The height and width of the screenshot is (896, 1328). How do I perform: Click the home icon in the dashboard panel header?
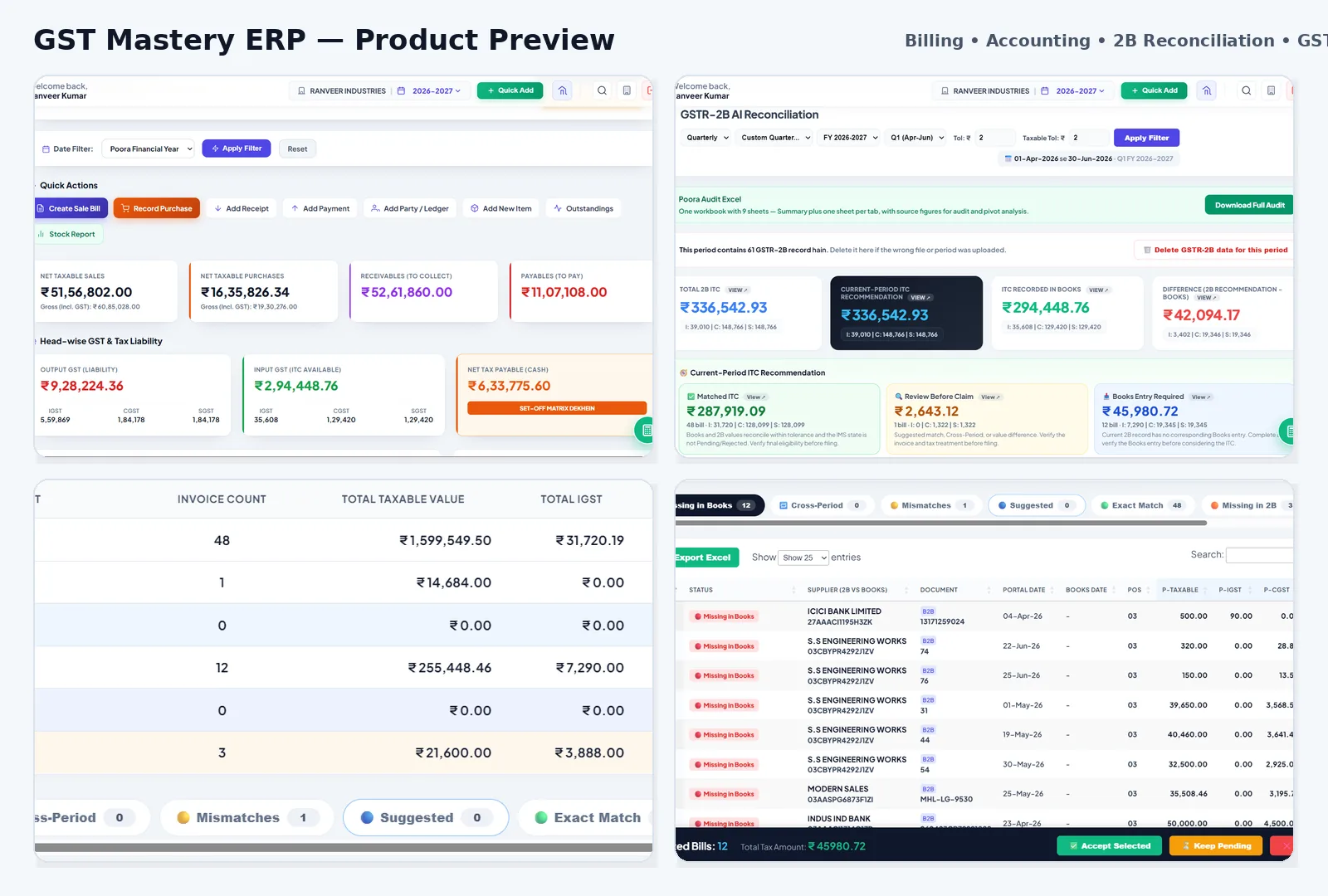[563, 90]
